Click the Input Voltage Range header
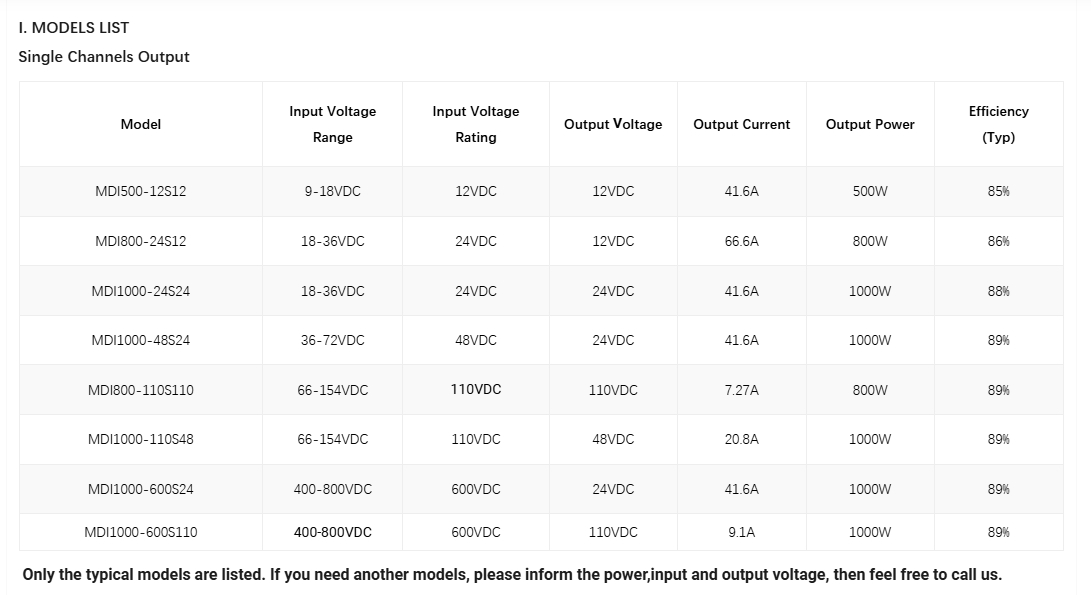1091x595 pixels. tap(333, 124)
